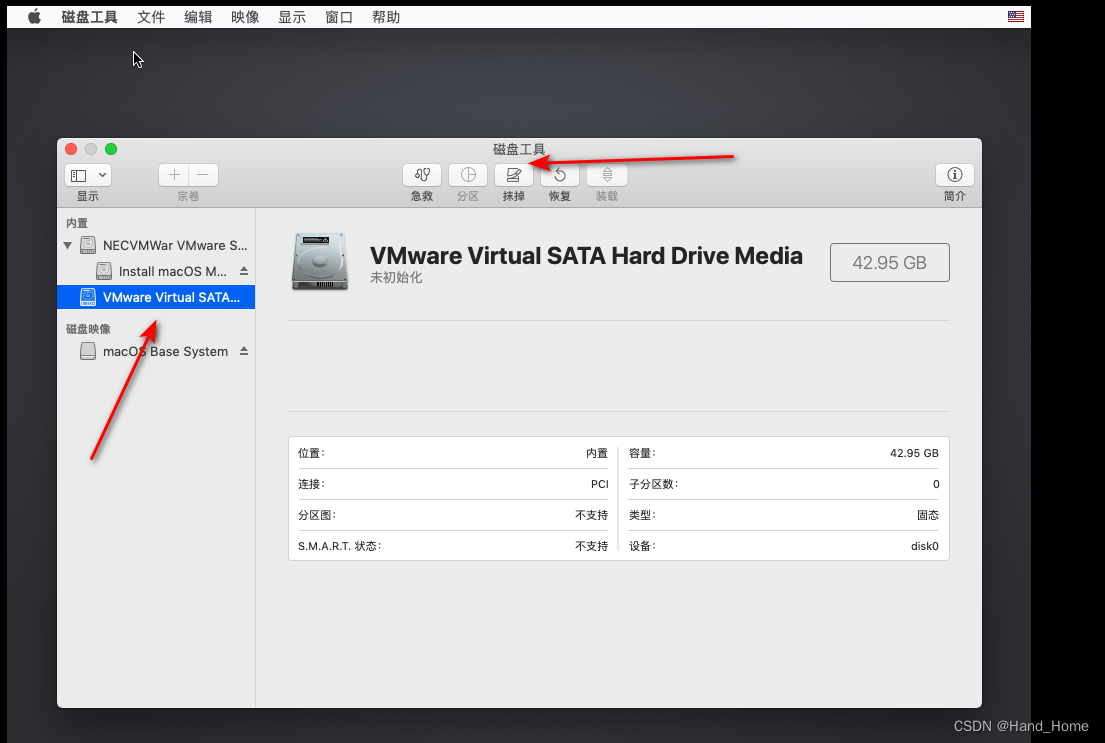Click the 固态 type value
This screenshot has width=1105, height=743.
click(x=928, y=515)
